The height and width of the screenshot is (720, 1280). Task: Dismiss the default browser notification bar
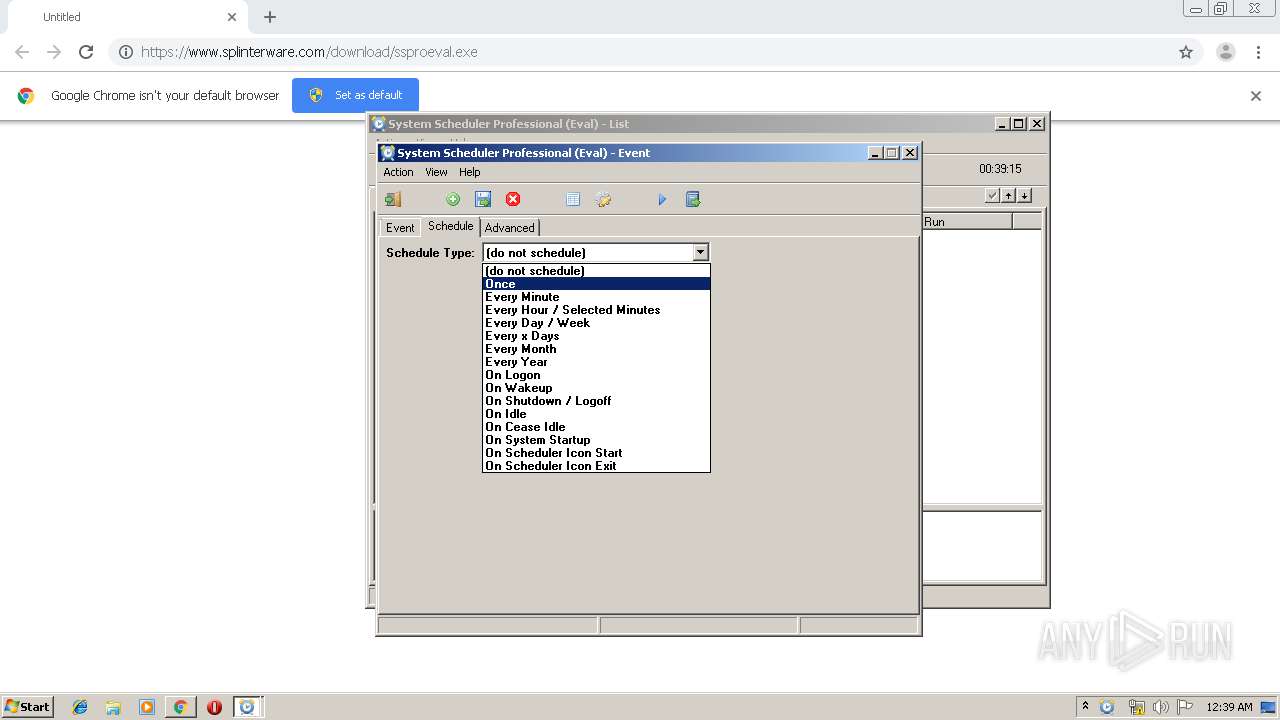pyautogui.click(x=1256, y=96)
